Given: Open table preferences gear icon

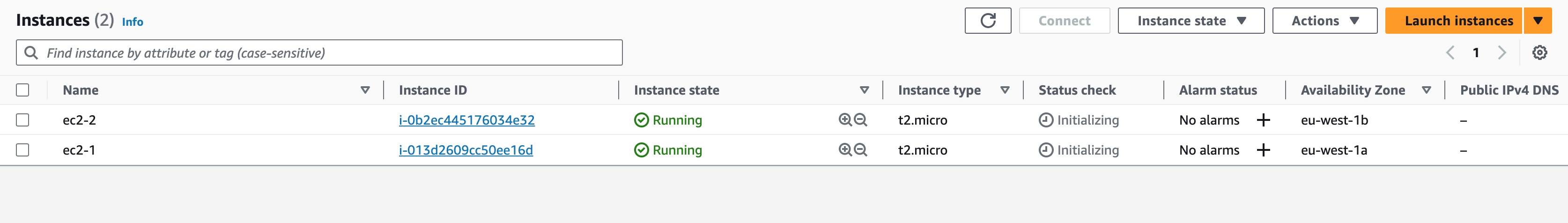Looking at the screenshot, I should [1539, 52].
